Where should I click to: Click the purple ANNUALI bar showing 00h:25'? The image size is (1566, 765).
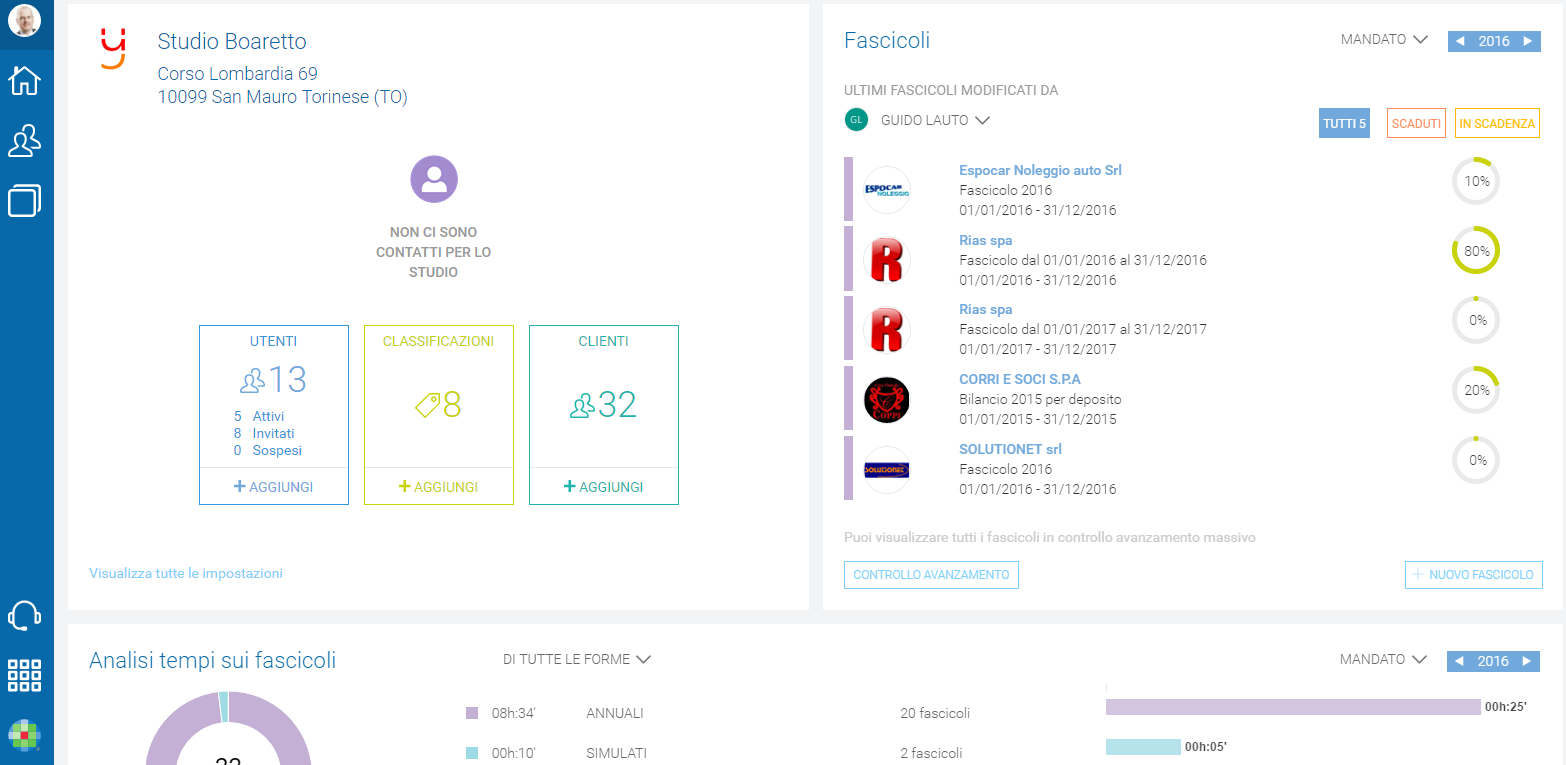(x=1293, y=707)
